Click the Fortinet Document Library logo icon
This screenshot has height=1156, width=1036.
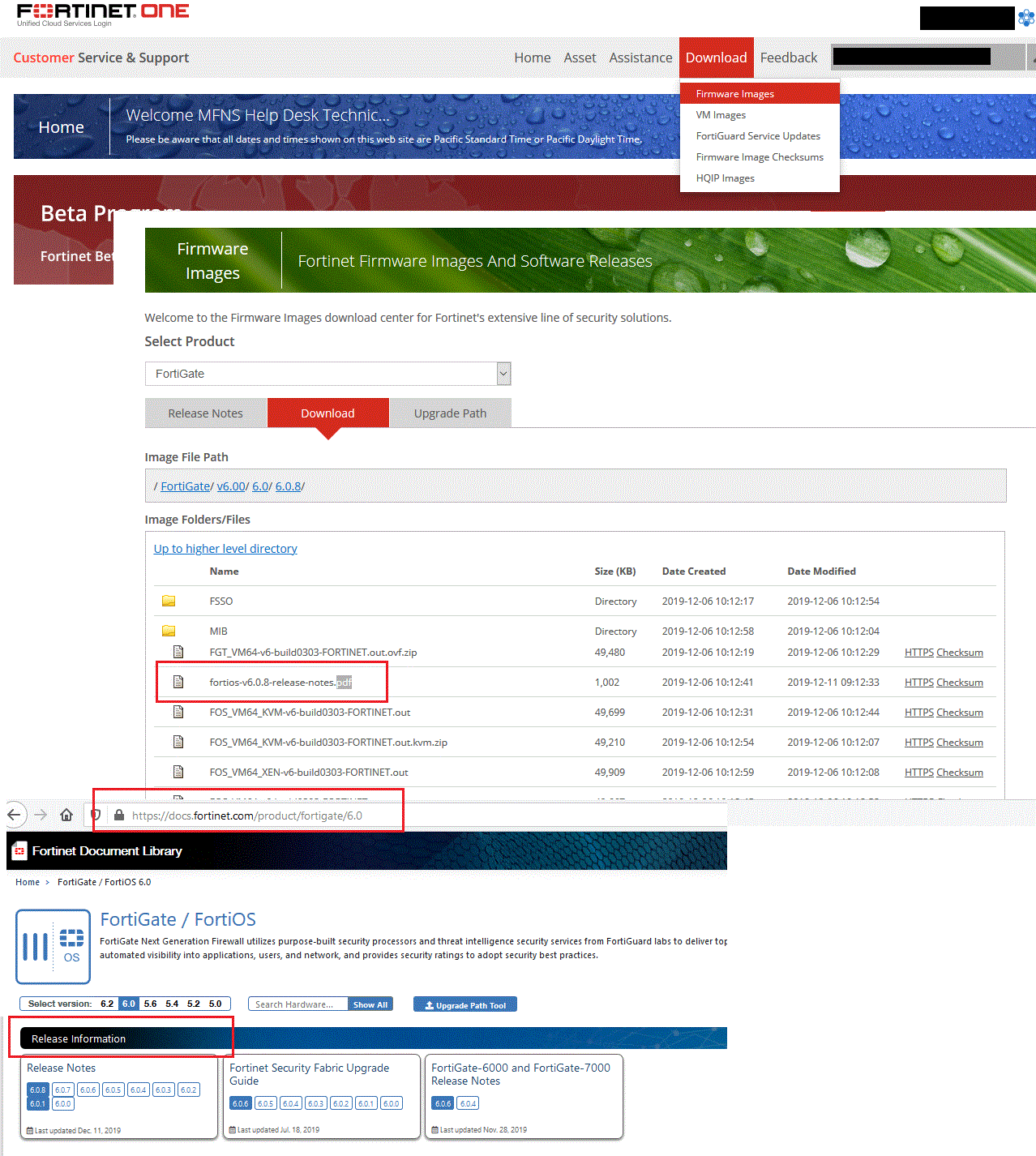(19, 850)
